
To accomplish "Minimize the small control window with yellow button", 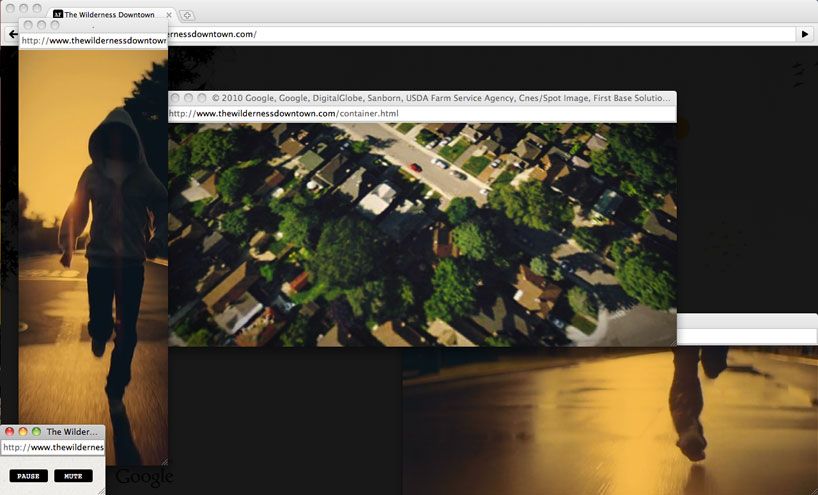I will tap(23, 432).
